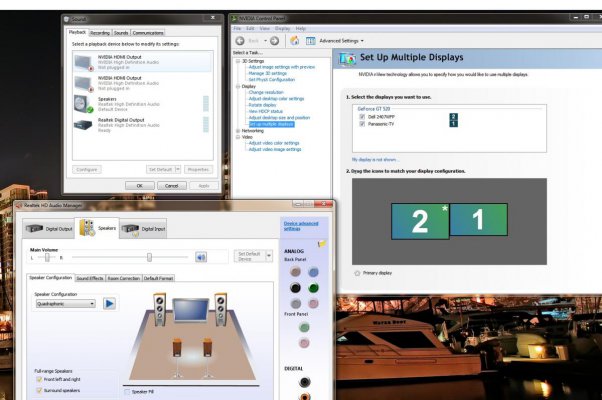Open the Rotate display task
This screenshot has width=602, height=400.
[x=262, y=105]
